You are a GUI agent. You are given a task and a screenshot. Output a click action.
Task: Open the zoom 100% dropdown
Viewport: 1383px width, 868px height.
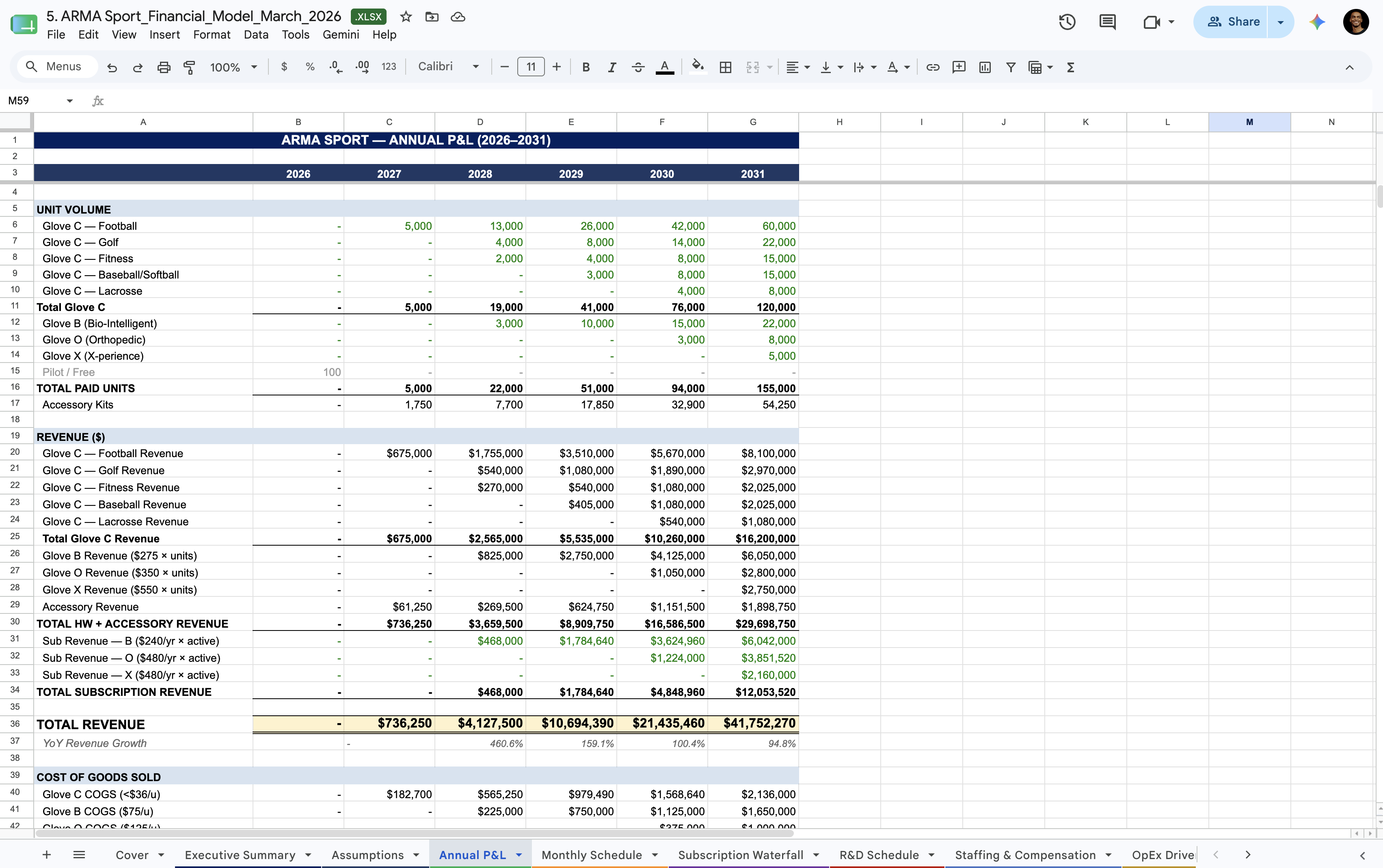coord(233,67)
